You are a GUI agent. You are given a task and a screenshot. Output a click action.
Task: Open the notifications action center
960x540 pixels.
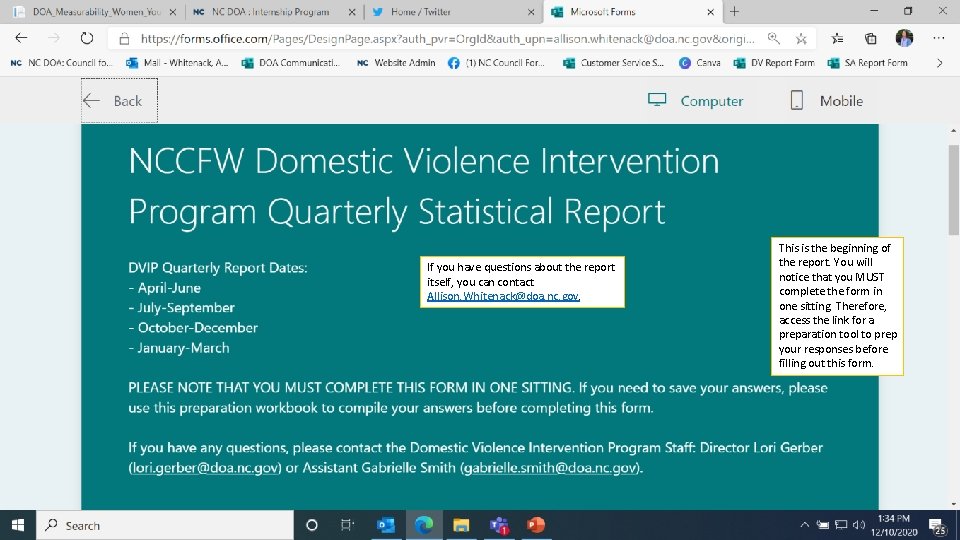[x=937, y=525]
